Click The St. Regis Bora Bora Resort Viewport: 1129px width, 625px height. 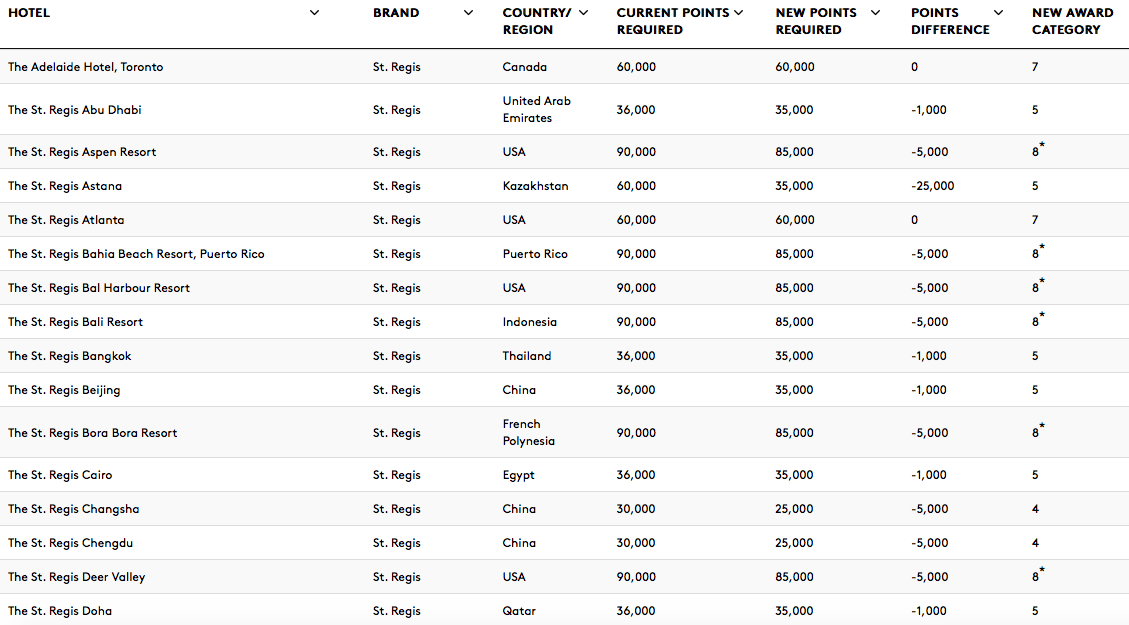click(92, 433)
